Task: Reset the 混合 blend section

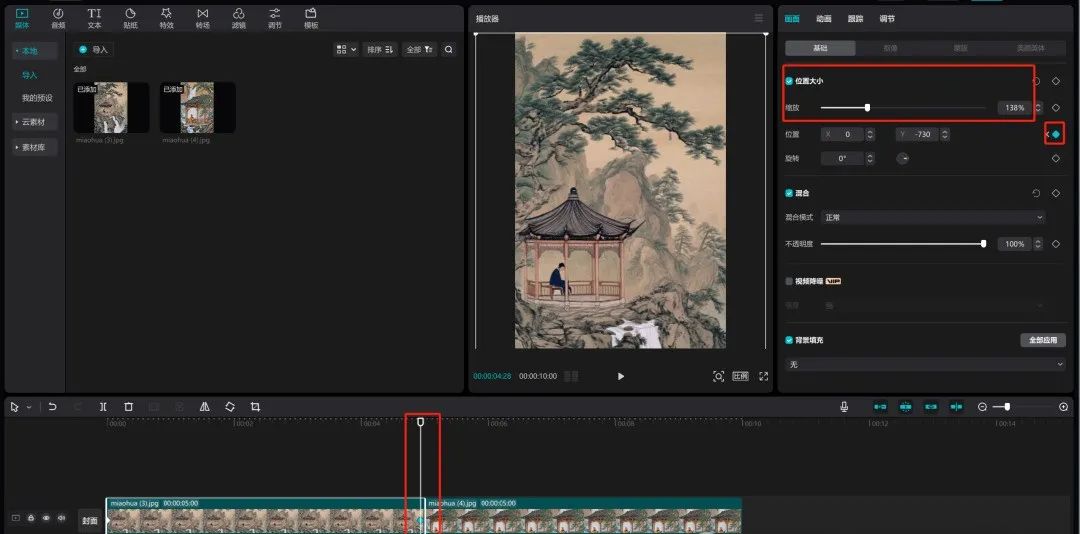Action: click(1036, 194)
